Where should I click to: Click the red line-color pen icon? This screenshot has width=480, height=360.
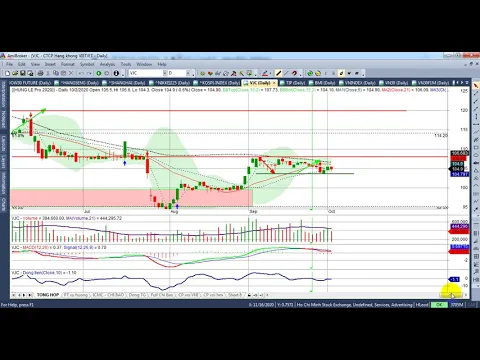tap(265, 73)
